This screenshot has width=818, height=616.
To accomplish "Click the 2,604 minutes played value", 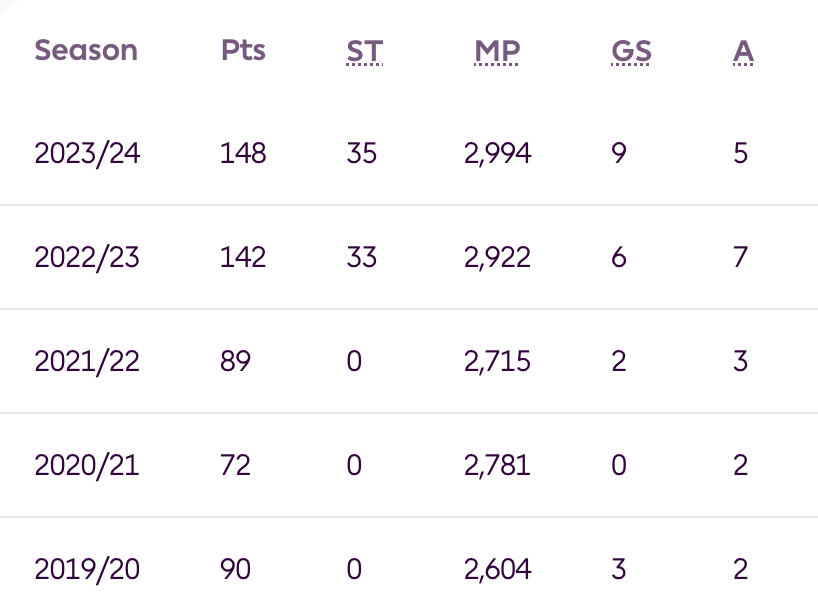I will point(498,569).
